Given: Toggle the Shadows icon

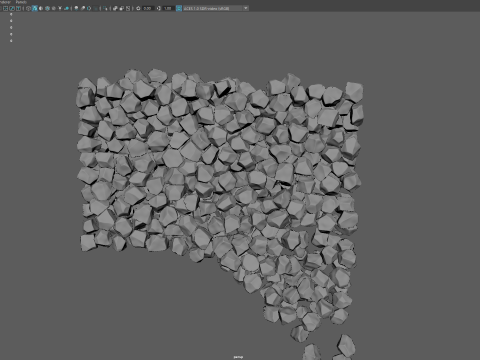Looking at the screenshot, I should tap(66, 8).
